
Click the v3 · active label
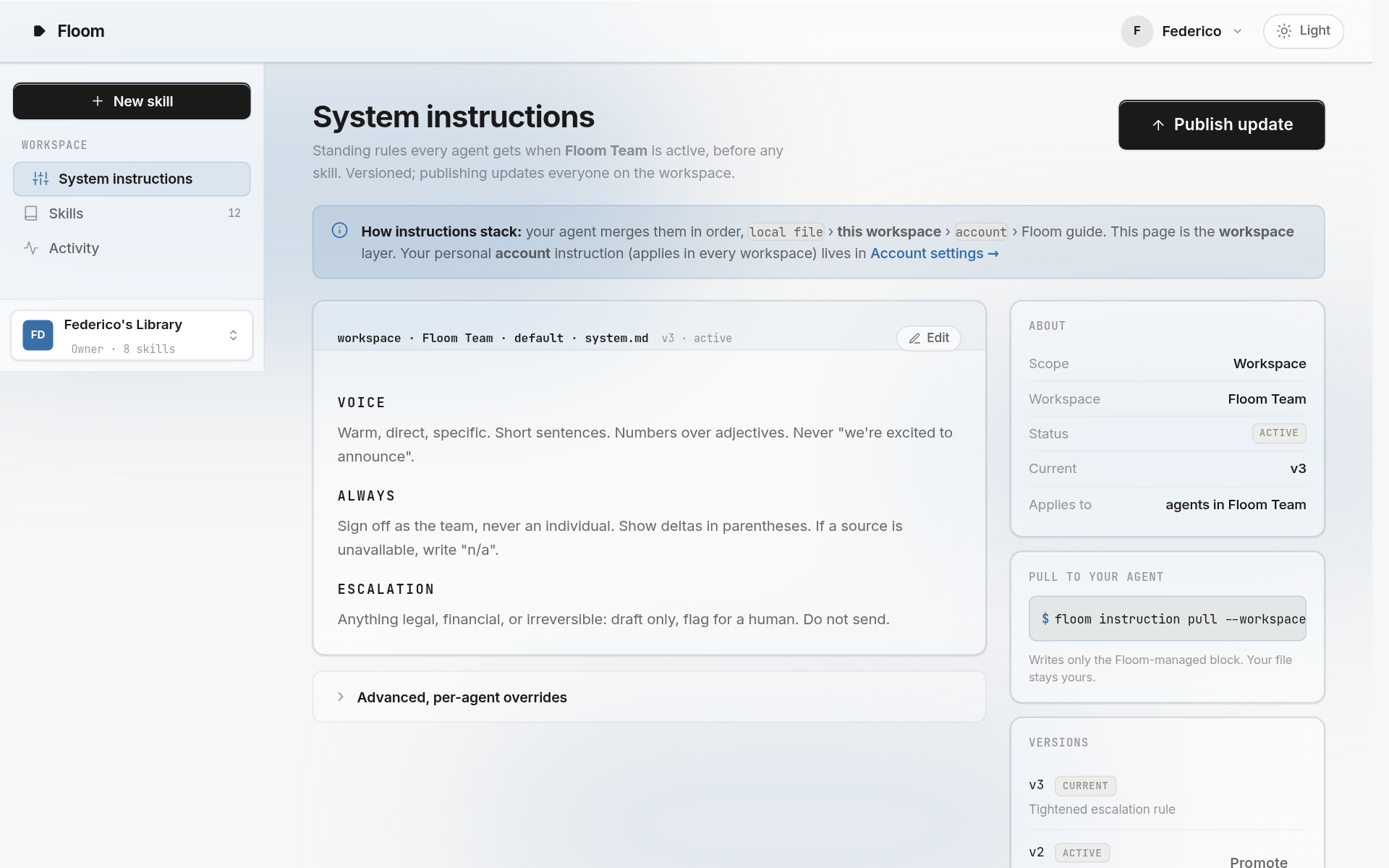pyautogui.click(x=697, y=339)
